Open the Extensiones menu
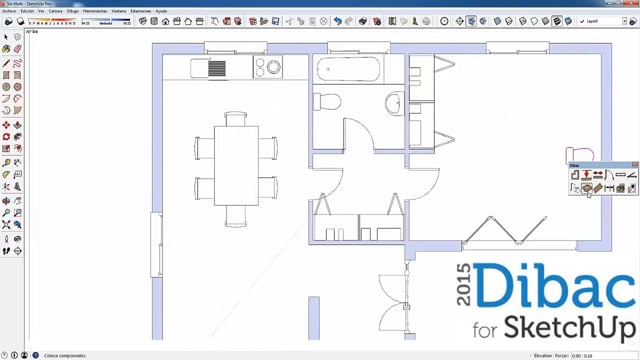The image size is (640, 360). (x=140, y=11)
